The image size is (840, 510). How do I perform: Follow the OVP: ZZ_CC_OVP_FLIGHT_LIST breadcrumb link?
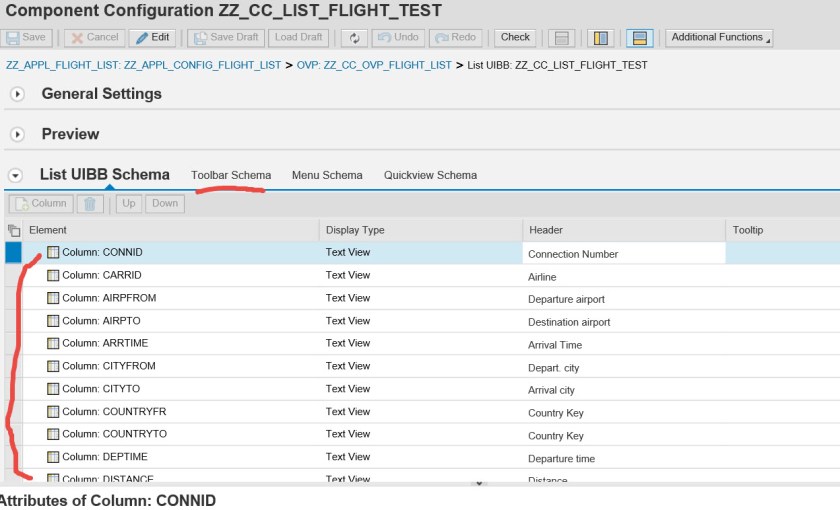tap(373, 65)
